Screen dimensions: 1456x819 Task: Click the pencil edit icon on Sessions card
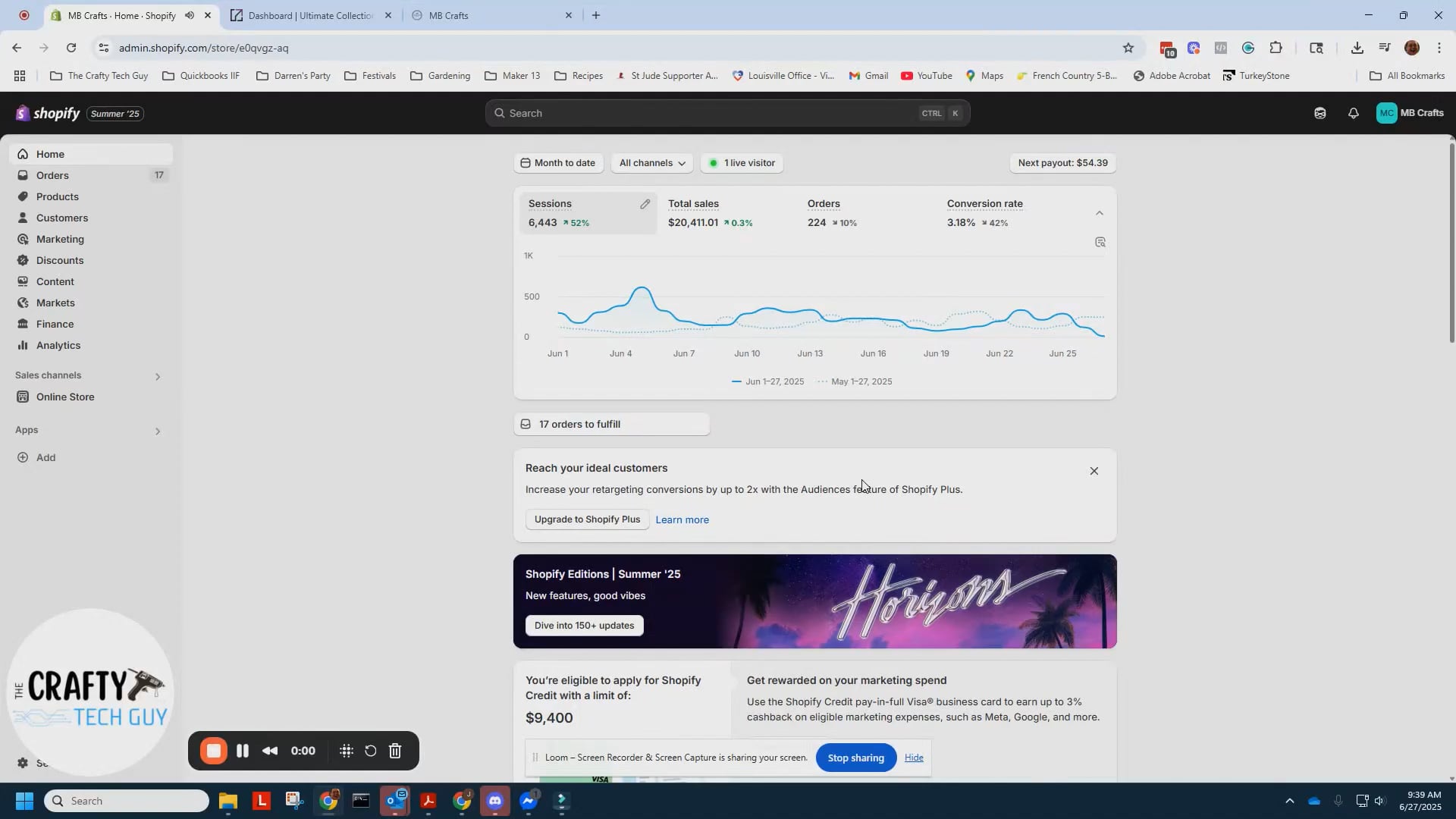point(645,204)
